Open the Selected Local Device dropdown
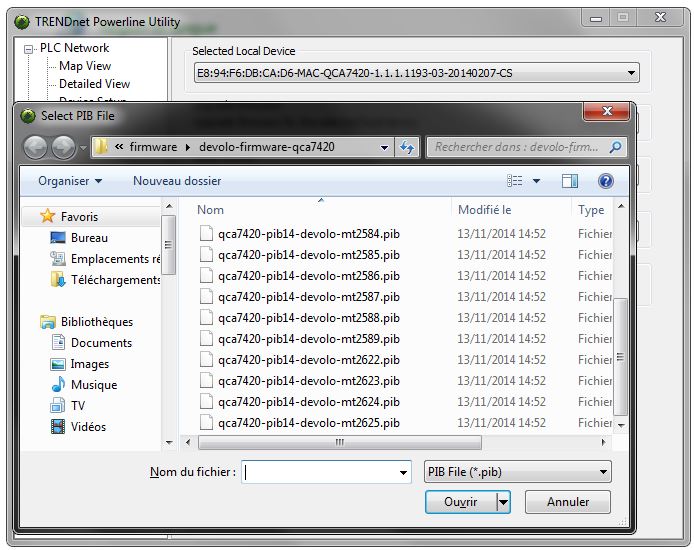The width and height of the screenshot is (694, 550). [632, 73]
